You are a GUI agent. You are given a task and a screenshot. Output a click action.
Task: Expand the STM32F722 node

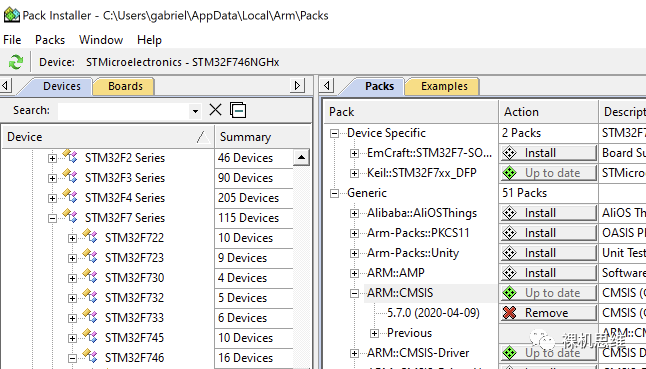(x=73, y=238)
